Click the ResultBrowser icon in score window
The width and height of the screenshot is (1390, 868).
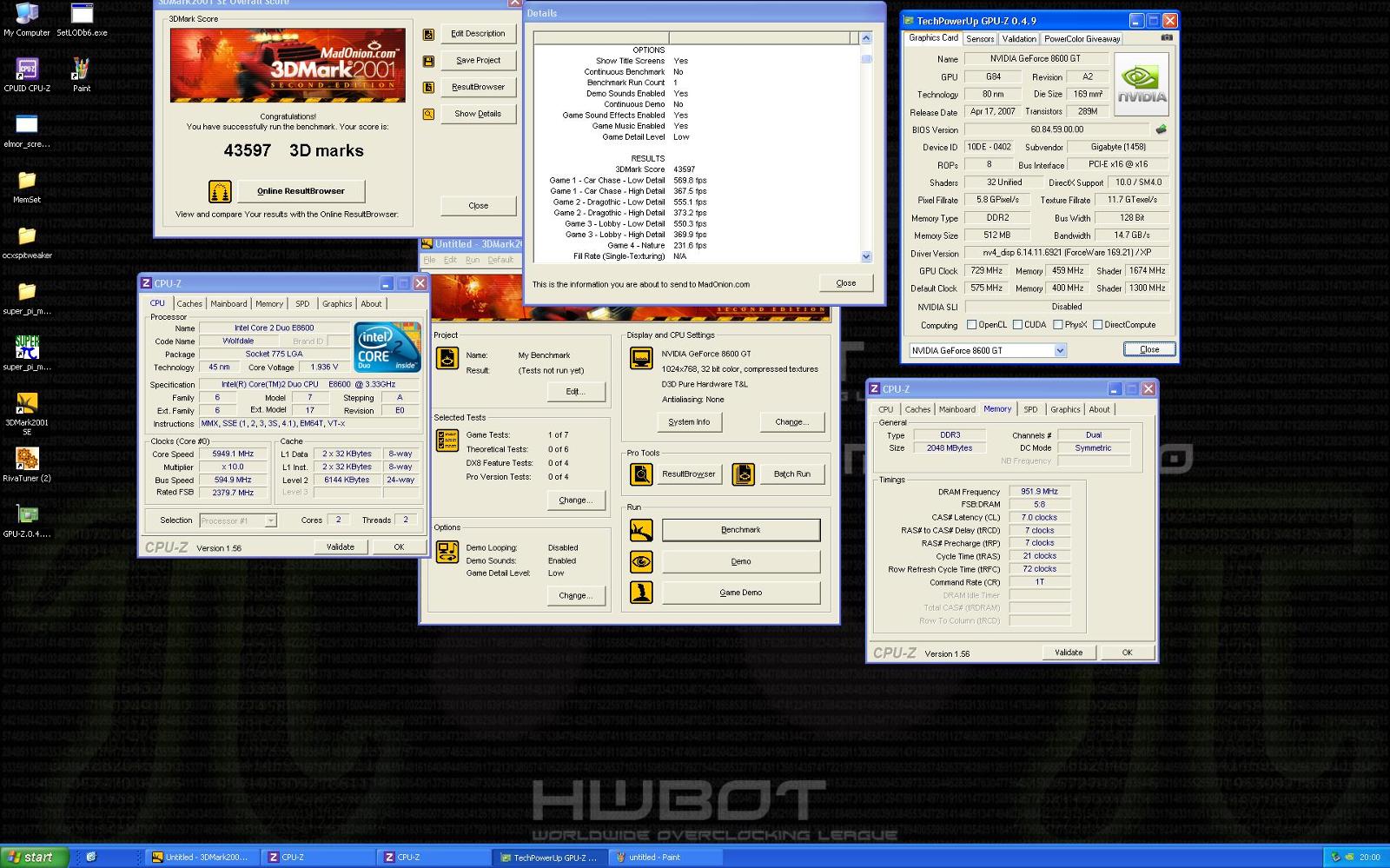pyautogui.click(x=428, y=87)
